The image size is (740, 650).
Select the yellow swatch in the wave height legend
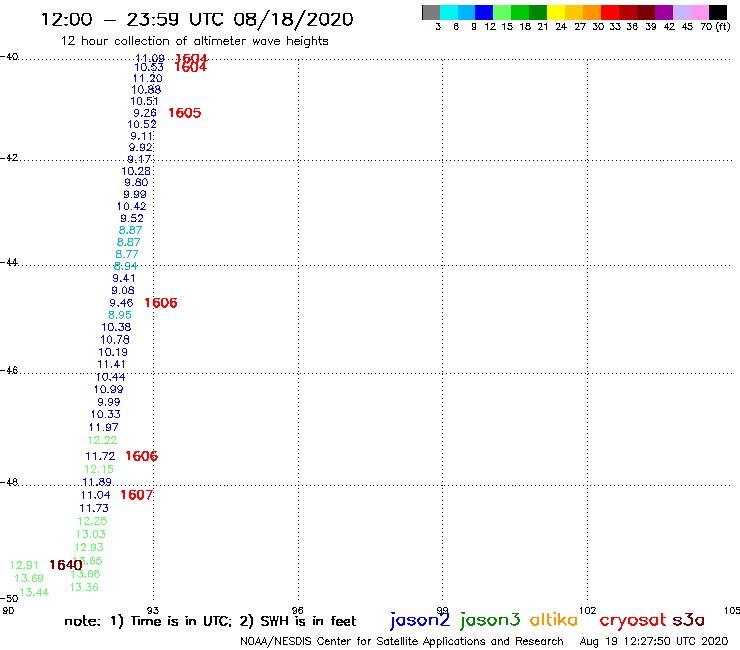pos(556,12)
